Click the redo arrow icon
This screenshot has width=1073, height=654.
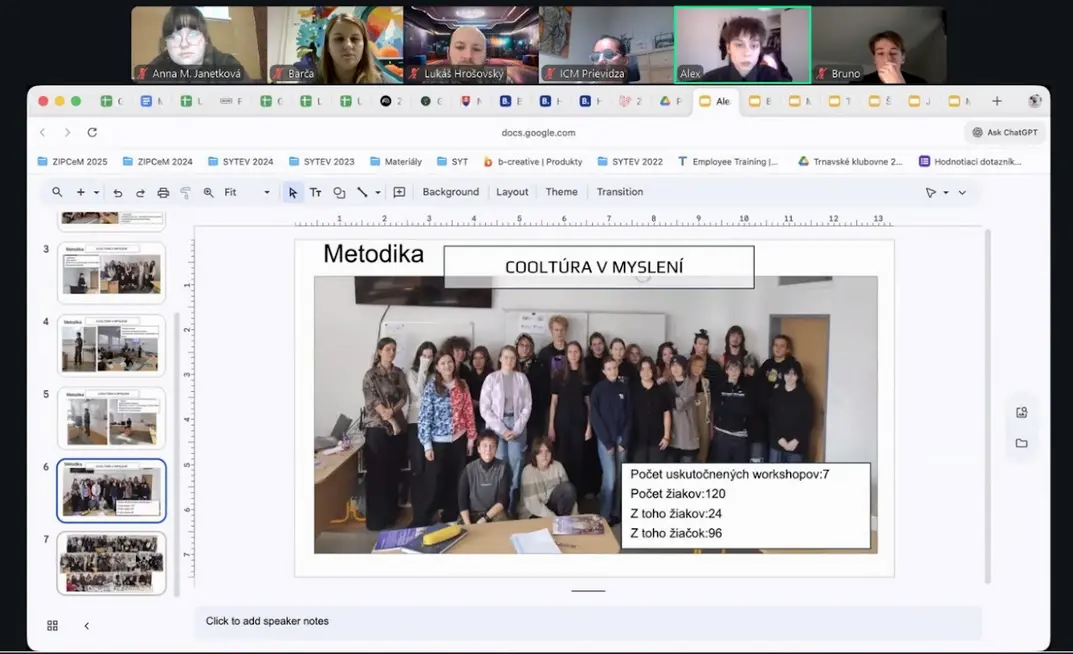(140, 192)
